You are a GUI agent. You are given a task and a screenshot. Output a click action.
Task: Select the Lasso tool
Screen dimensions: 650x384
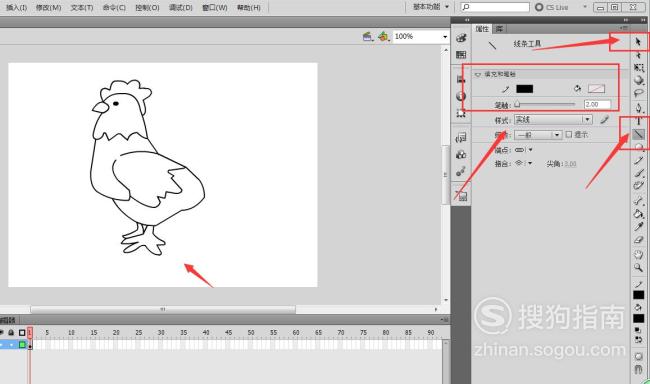(638, 93)
